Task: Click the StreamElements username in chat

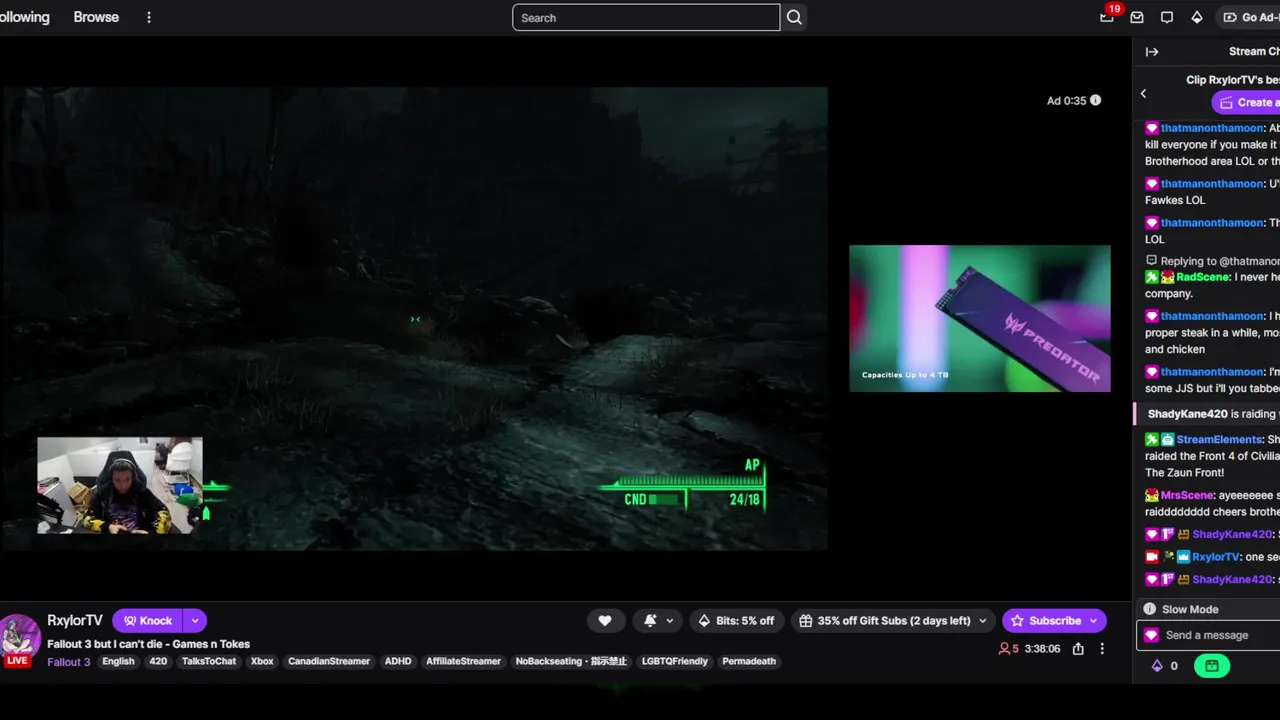Action: [1219, 439]
